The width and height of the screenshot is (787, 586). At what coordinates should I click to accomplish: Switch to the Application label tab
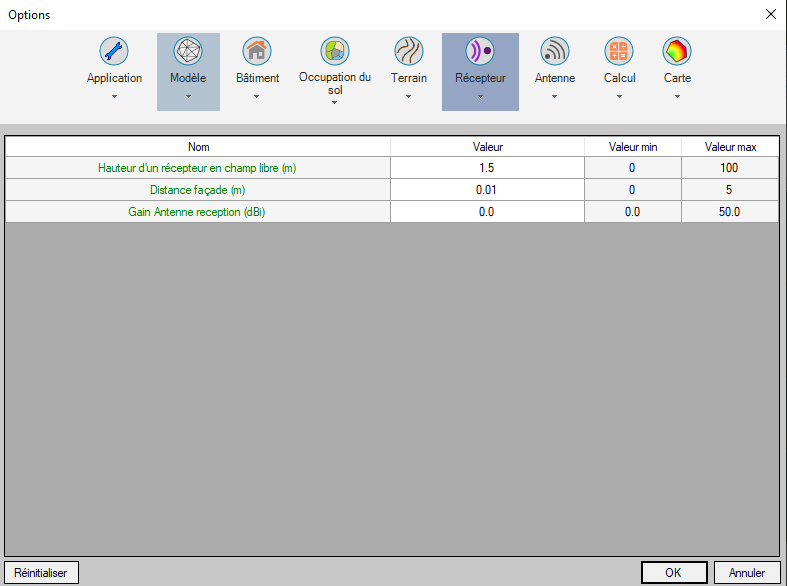coord(114,78)
